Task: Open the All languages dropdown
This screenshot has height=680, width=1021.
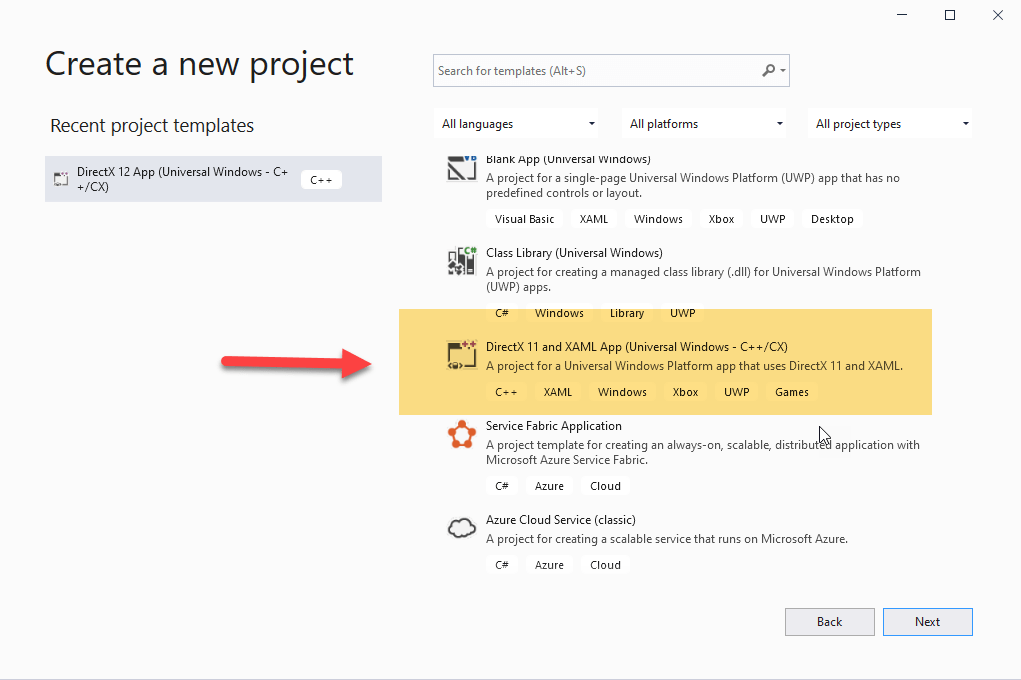Action: coord(518,124)
